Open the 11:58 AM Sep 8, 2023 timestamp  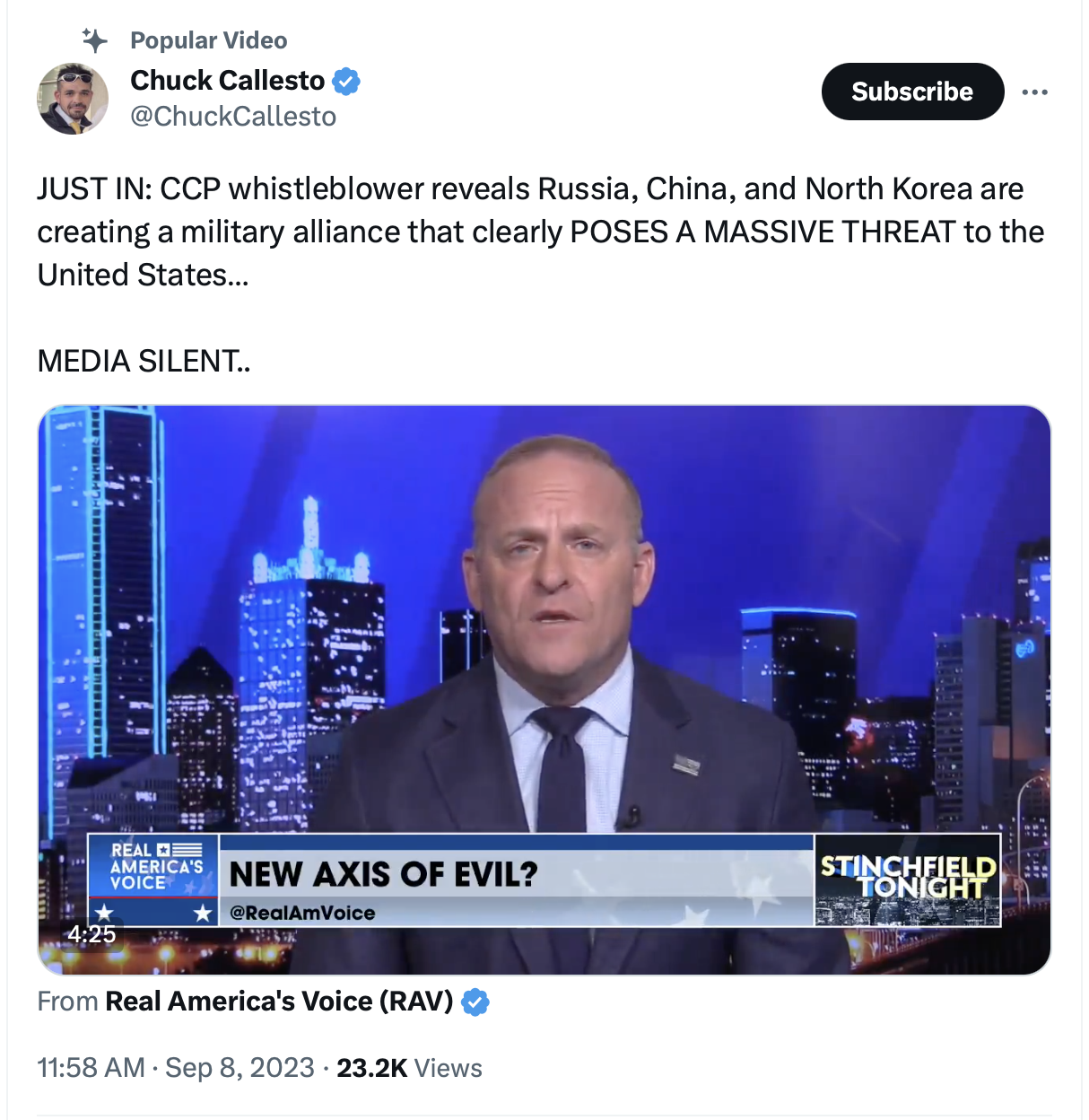(x=176, y=1068)
